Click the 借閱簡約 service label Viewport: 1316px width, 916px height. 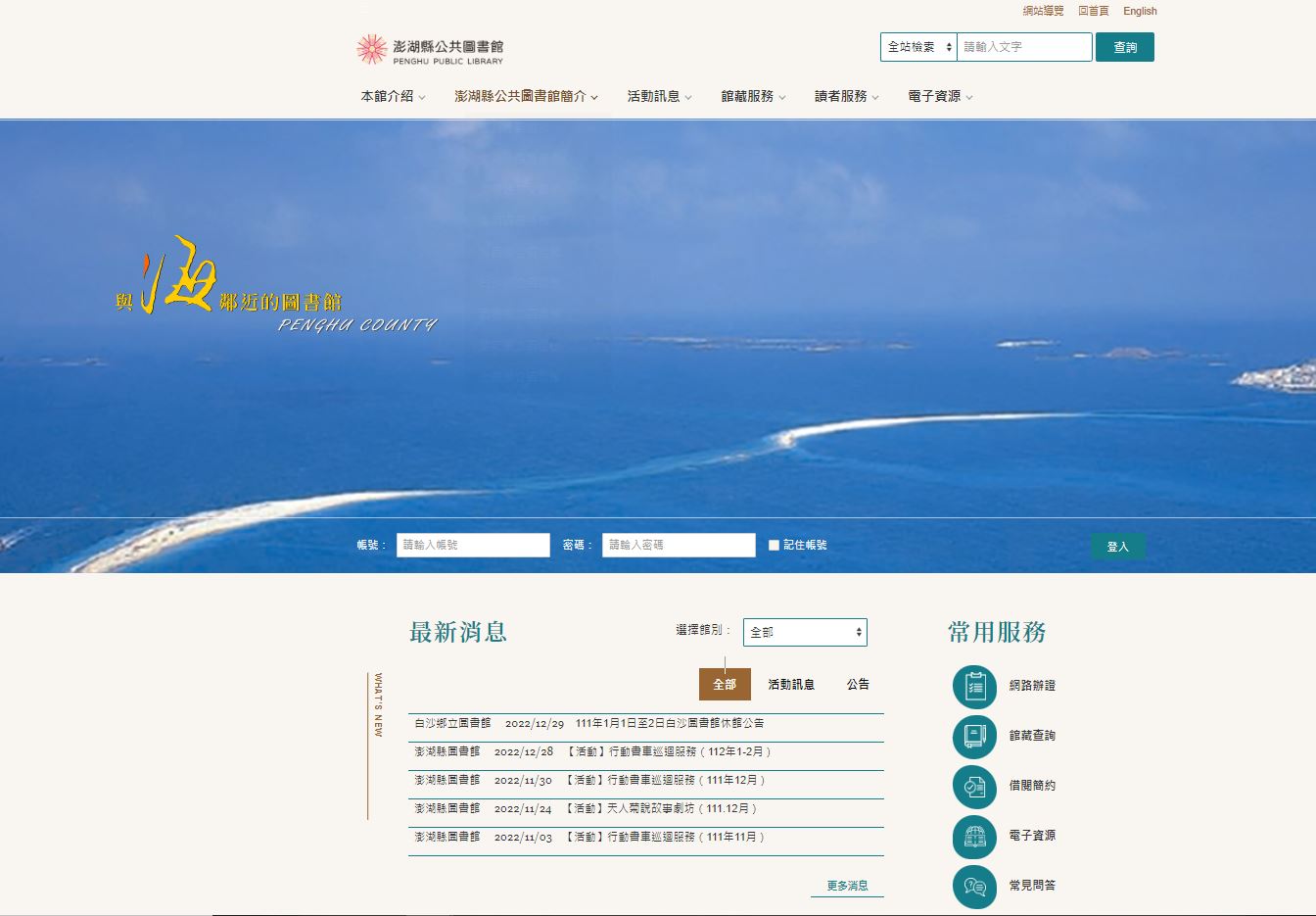(1032, 786)
